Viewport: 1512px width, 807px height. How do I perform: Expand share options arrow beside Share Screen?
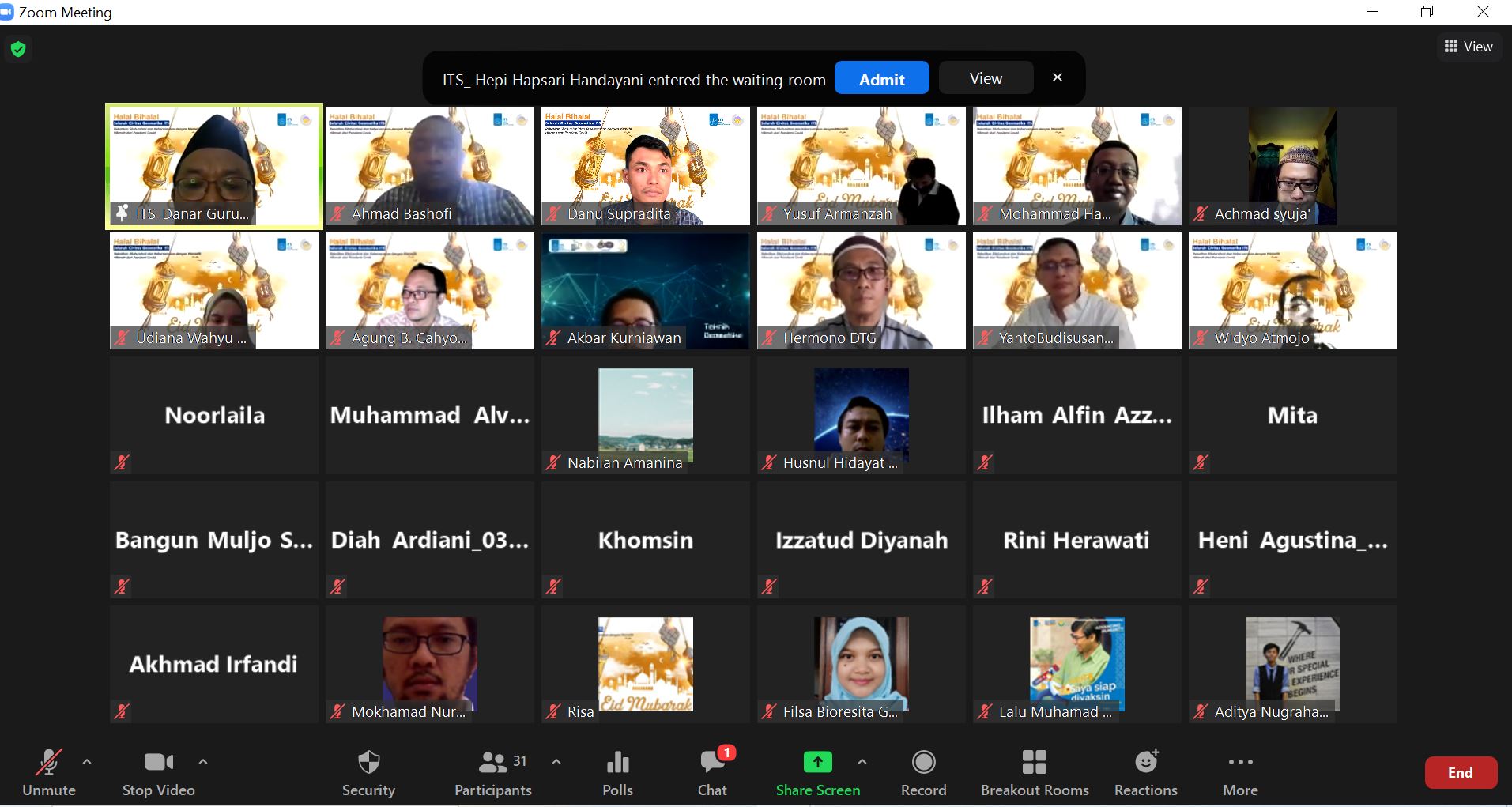(x=862, y=762)
